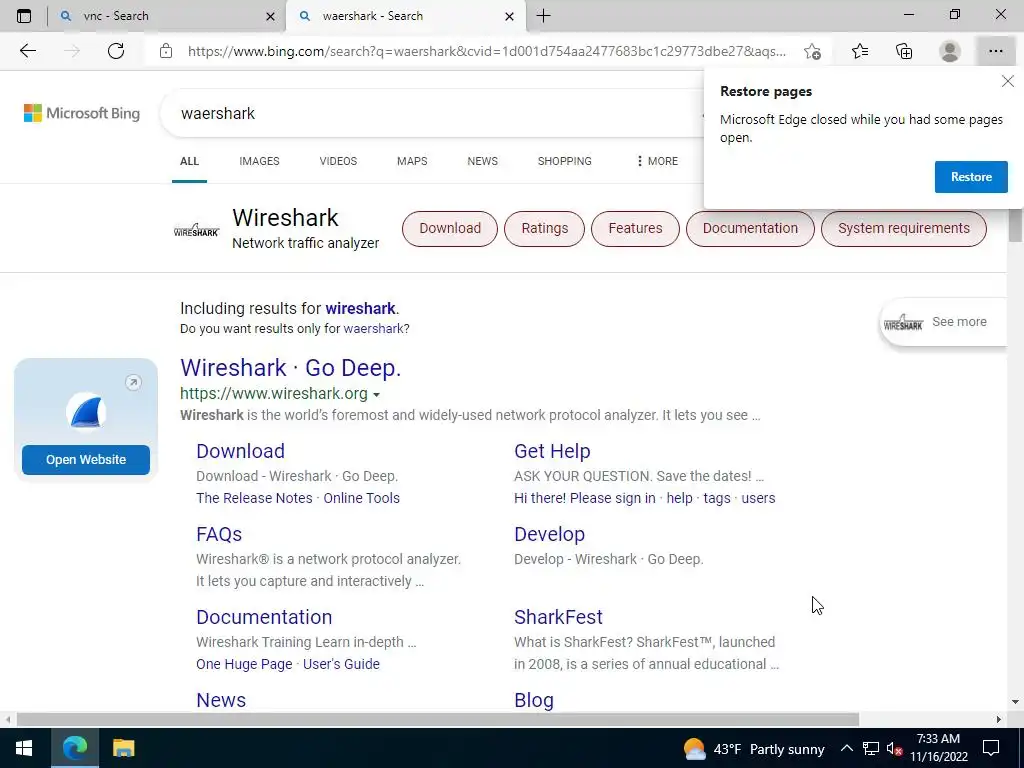The image size is (1024, 768).
Task: Open Wireshark · Go Deep. result
Action: click(291, 368)
